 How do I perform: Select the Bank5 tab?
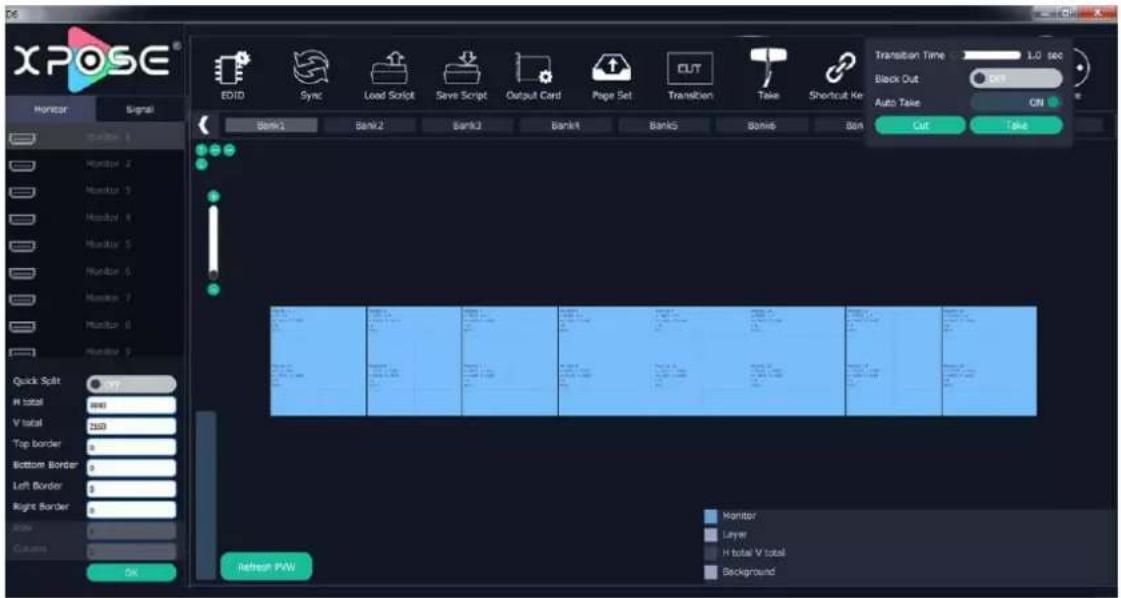[663, 125]
